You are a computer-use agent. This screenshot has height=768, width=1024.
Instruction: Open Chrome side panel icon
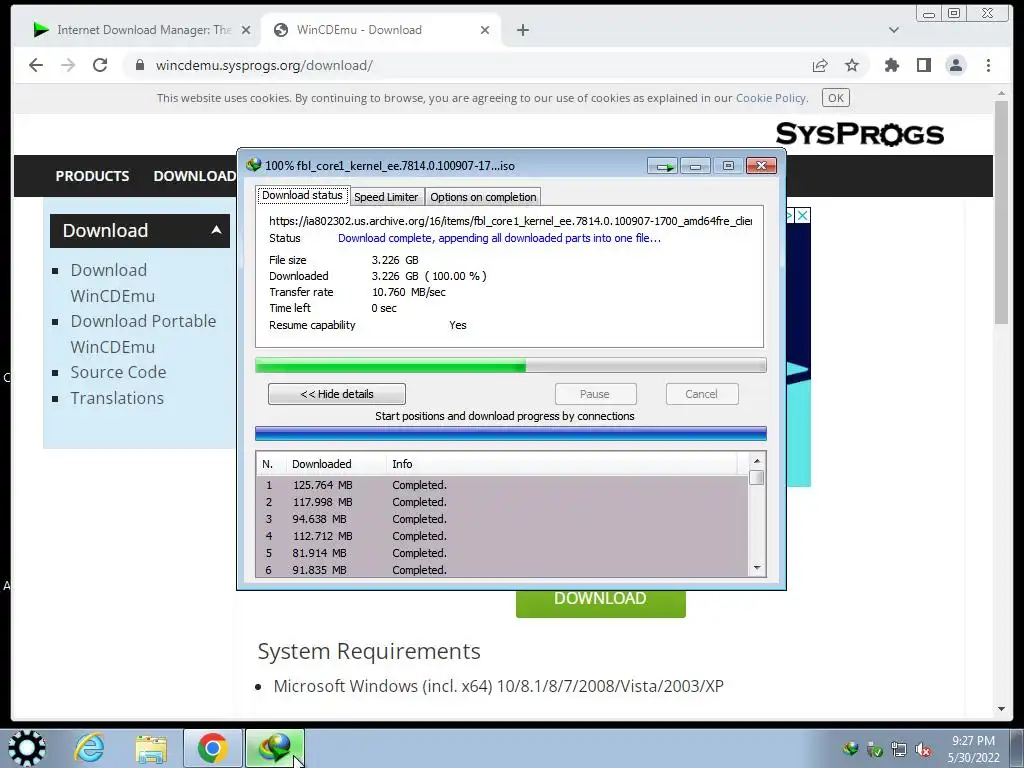(923, 65)
